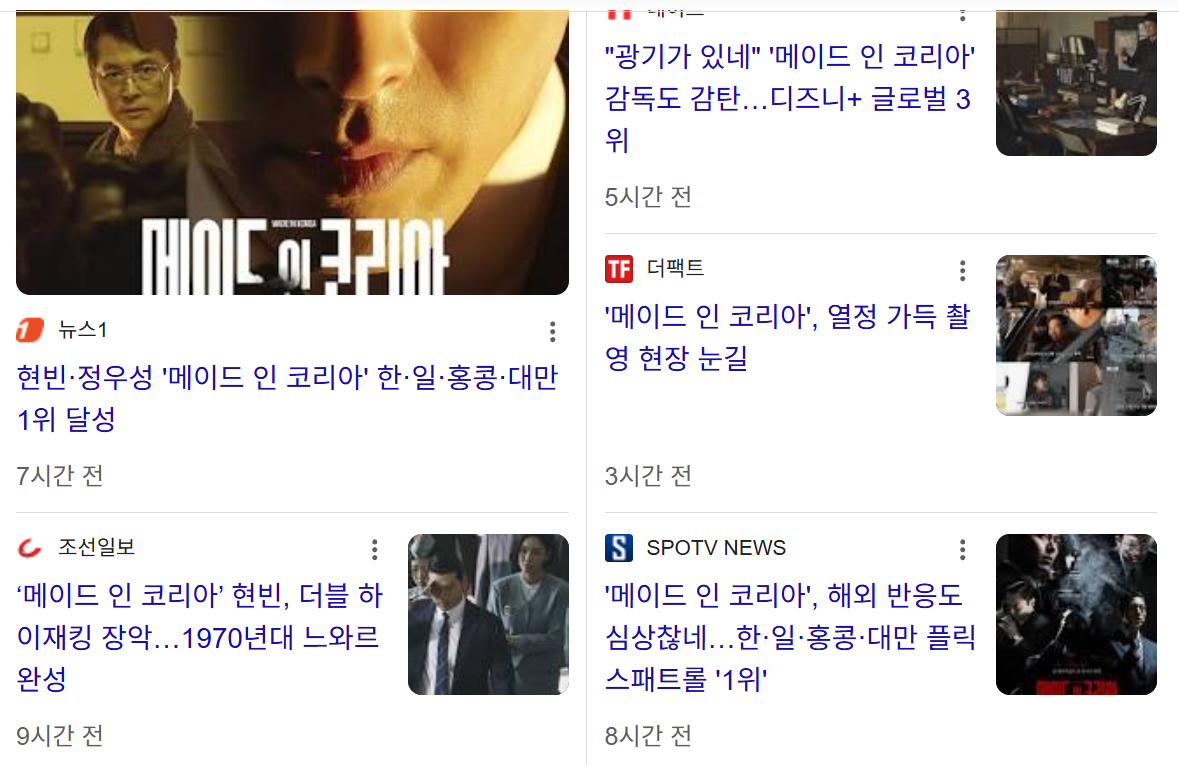Screen dimensions: 1179x765
Task: Click the office scene thumbnail beside 광기가 있네 article
Action: click(x=1076, y=83)
